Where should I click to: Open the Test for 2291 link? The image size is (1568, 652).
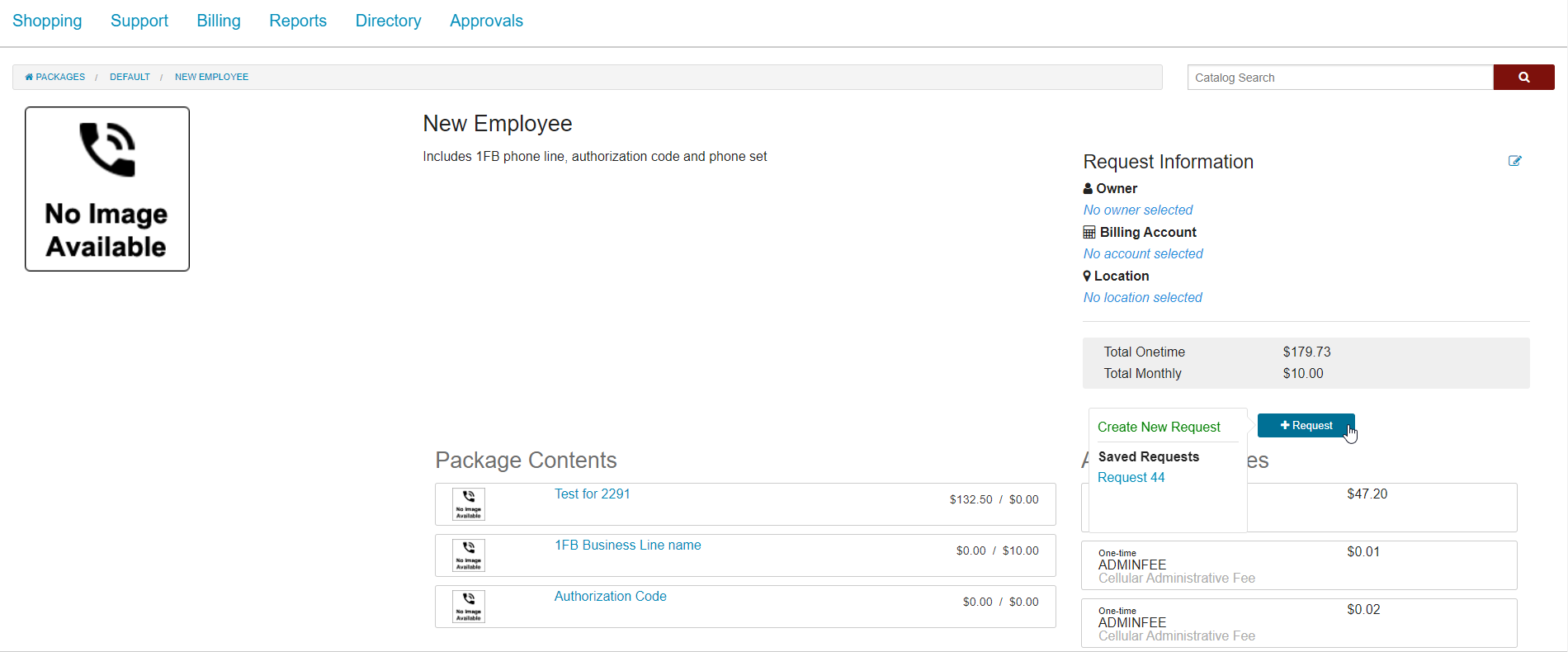tap(592, 494)
